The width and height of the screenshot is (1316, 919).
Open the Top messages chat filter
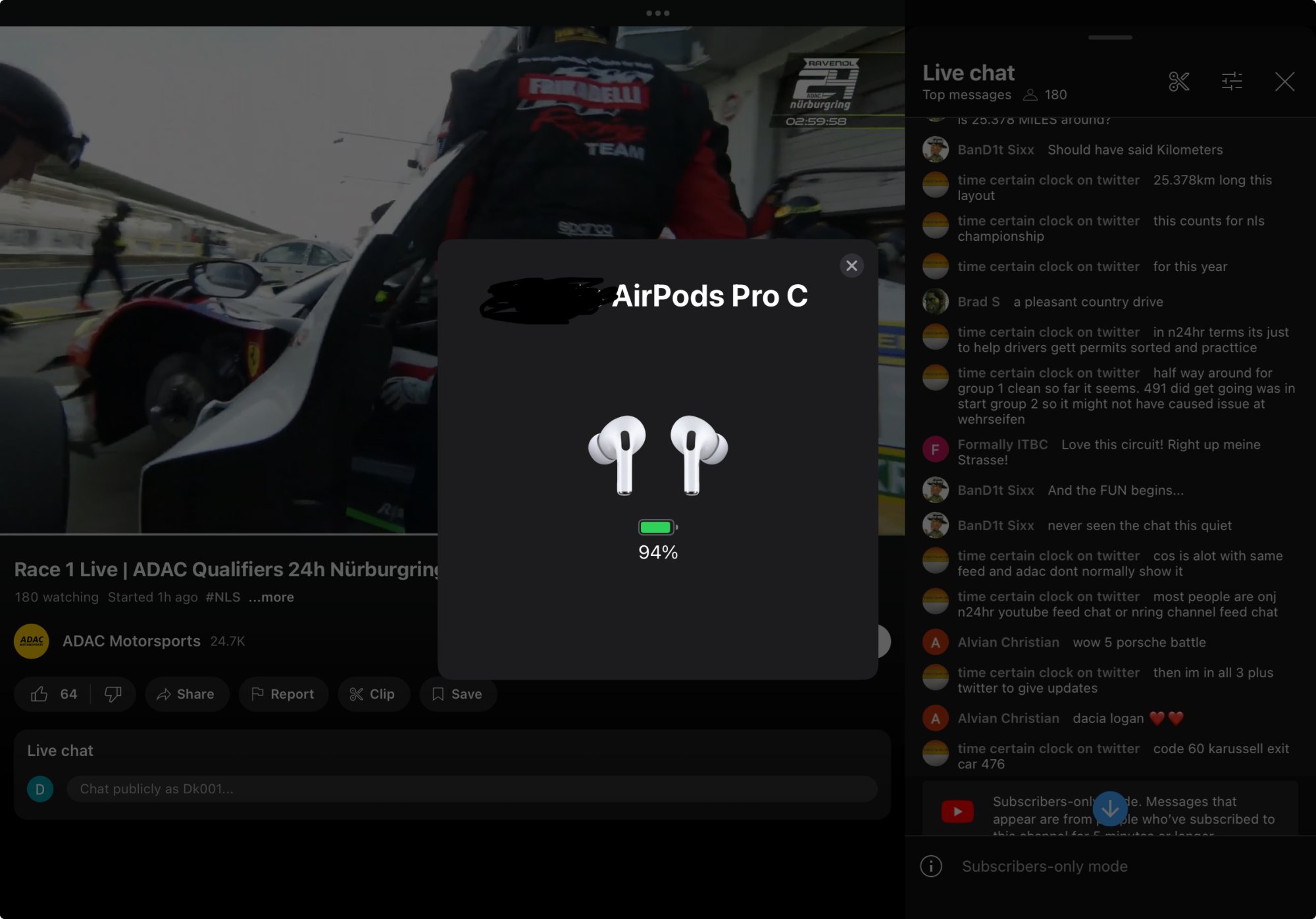[x=967, y=95]
